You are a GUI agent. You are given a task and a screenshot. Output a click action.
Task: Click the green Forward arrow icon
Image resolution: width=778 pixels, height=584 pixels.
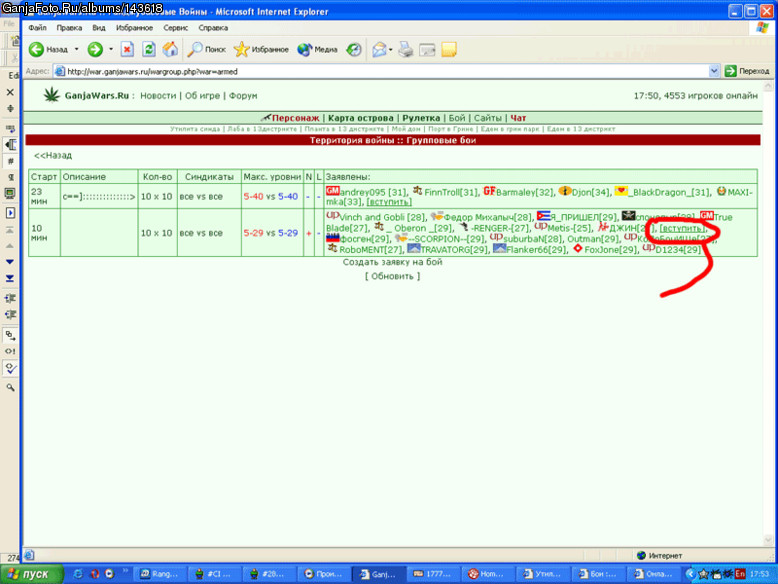tap(95, 49)
